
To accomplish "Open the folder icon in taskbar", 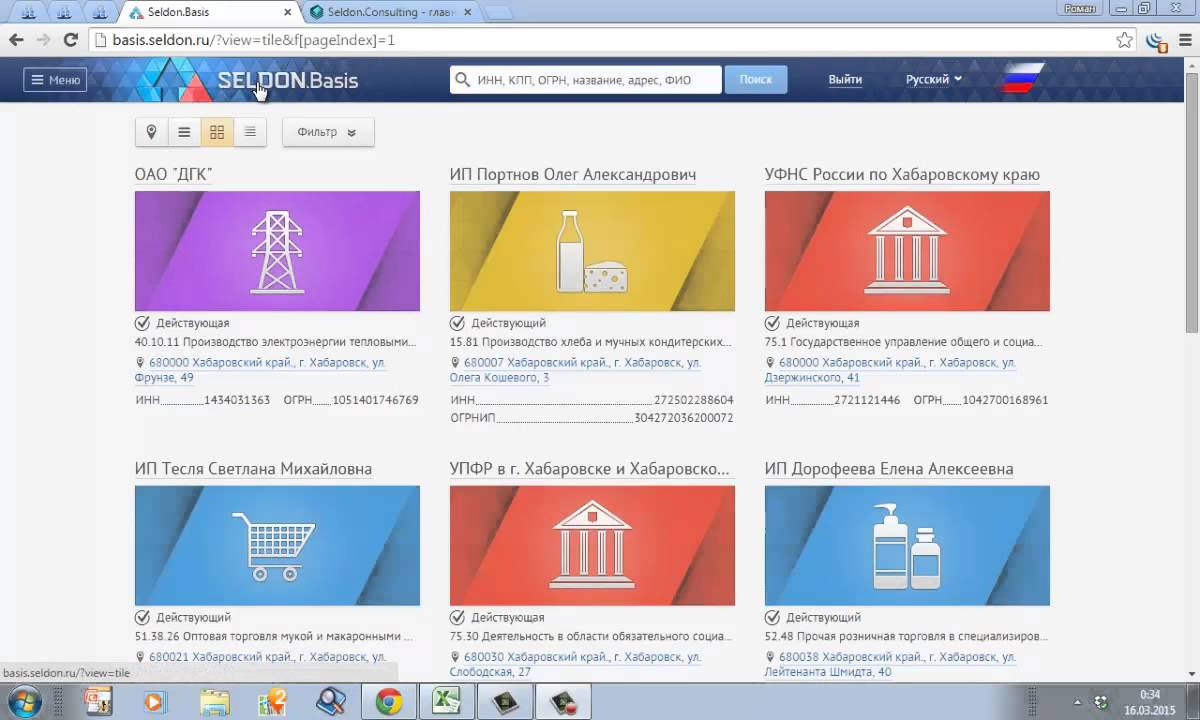I will [215, 702].
